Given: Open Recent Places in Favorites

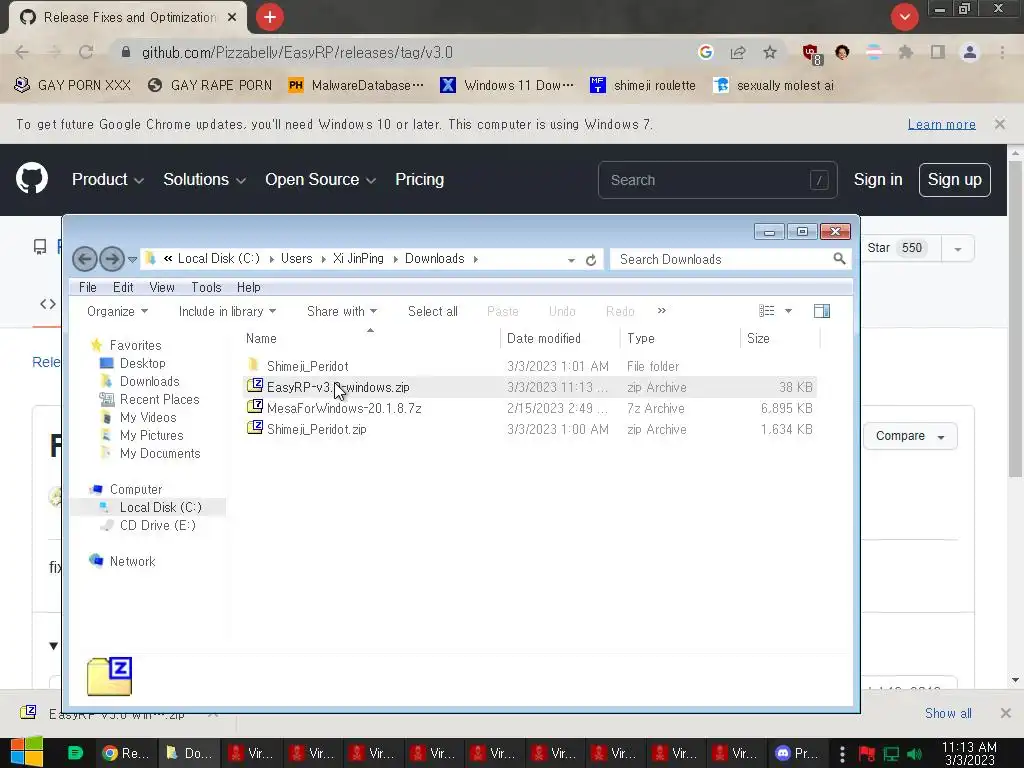Looking at the screenshot, I should coord(159,400).
